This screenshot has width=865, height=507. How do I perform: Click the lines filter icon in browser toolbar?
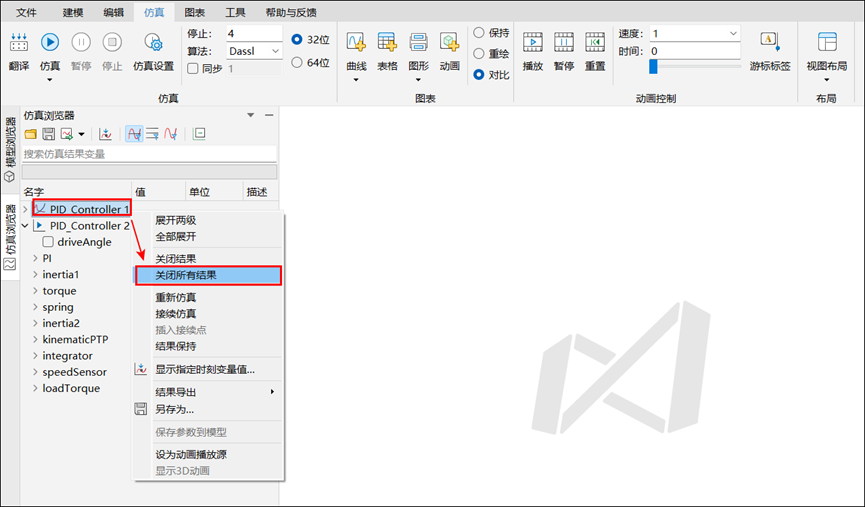coord(152,134)
